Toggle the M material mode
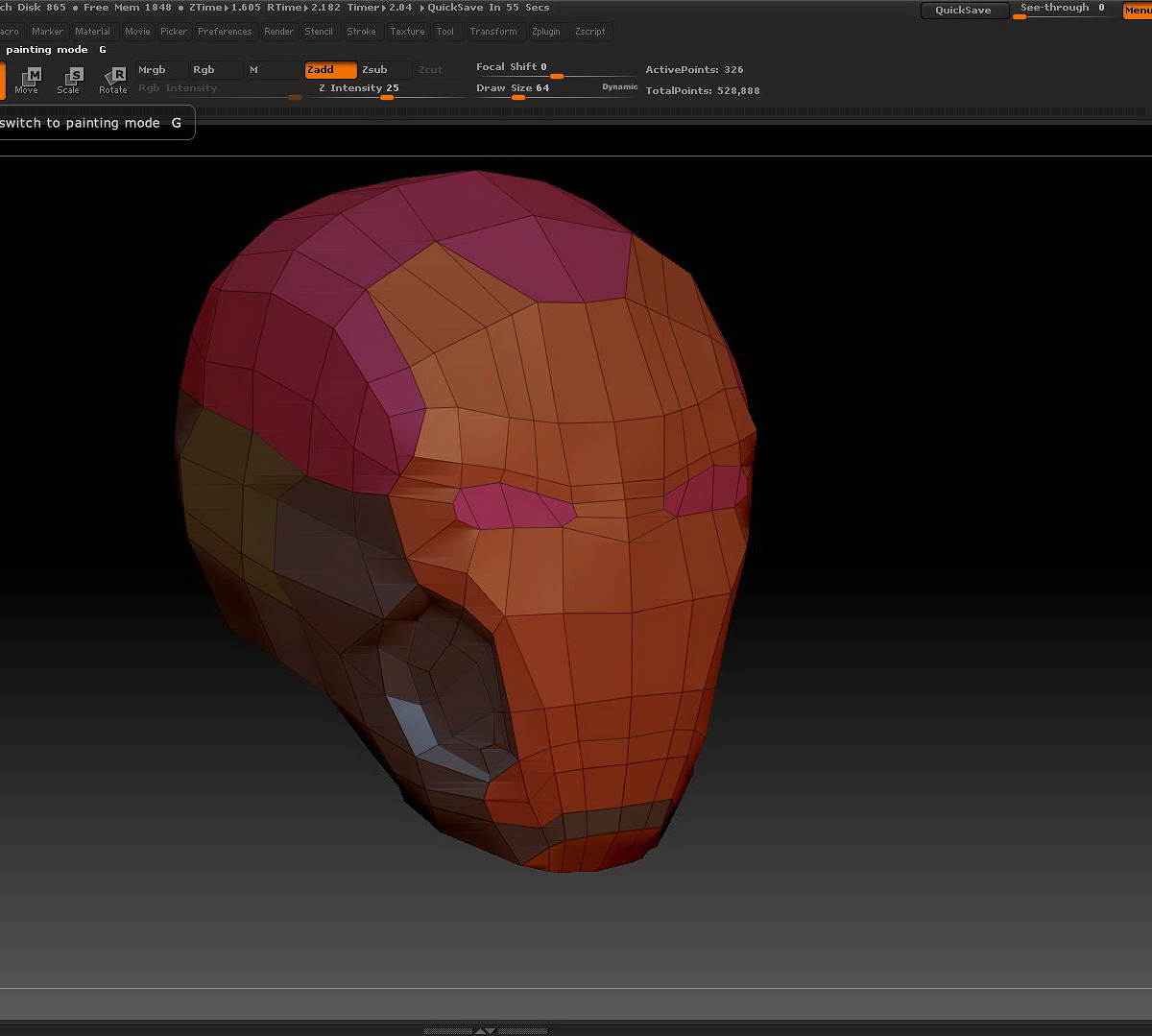 coord(274,70)
